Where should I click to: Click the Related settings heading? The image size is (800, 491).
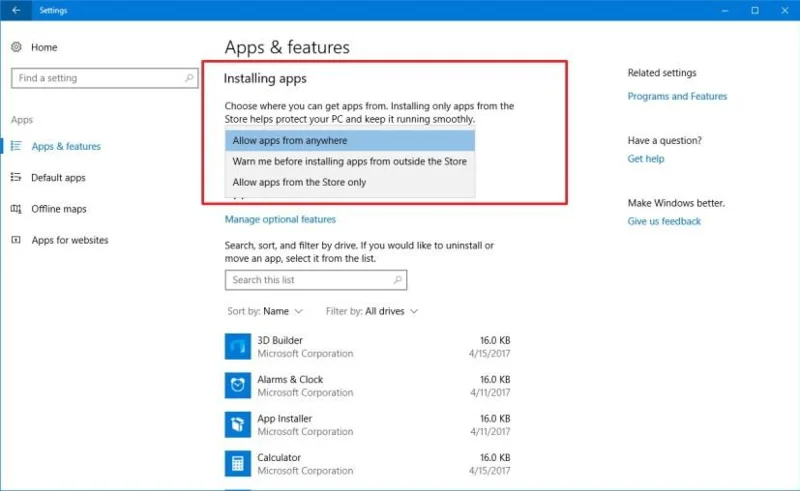(x=662, y=73)
